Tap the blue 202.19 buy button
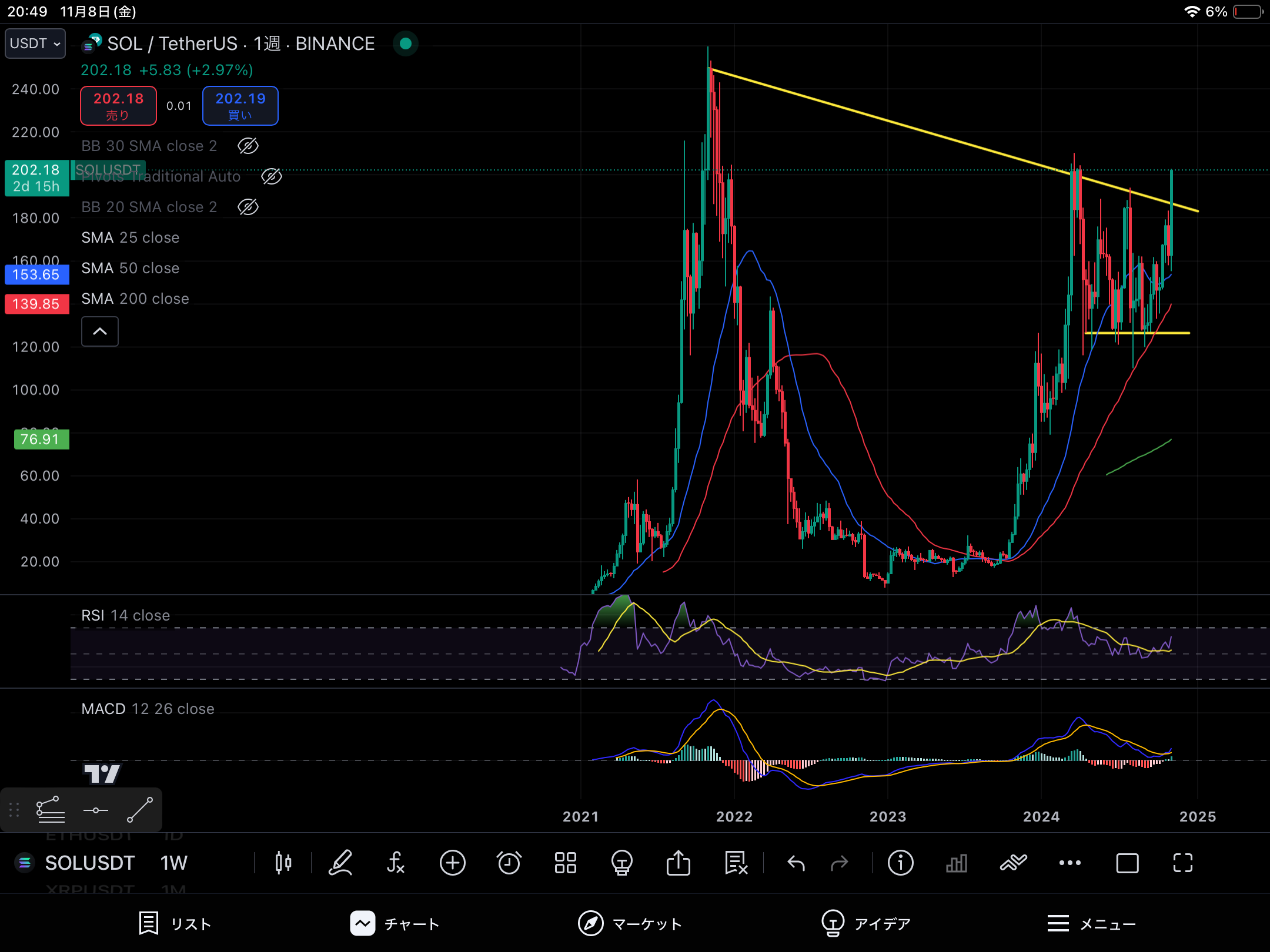This screenshot has height=952, width=1270. 240,106
